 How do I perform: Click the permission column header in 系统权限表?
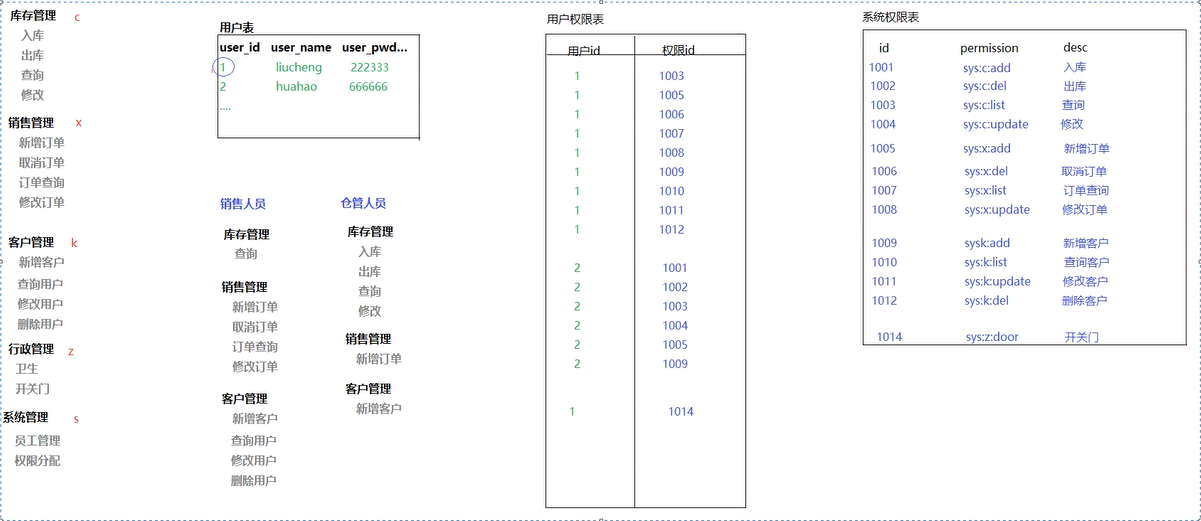pos(989,48)
